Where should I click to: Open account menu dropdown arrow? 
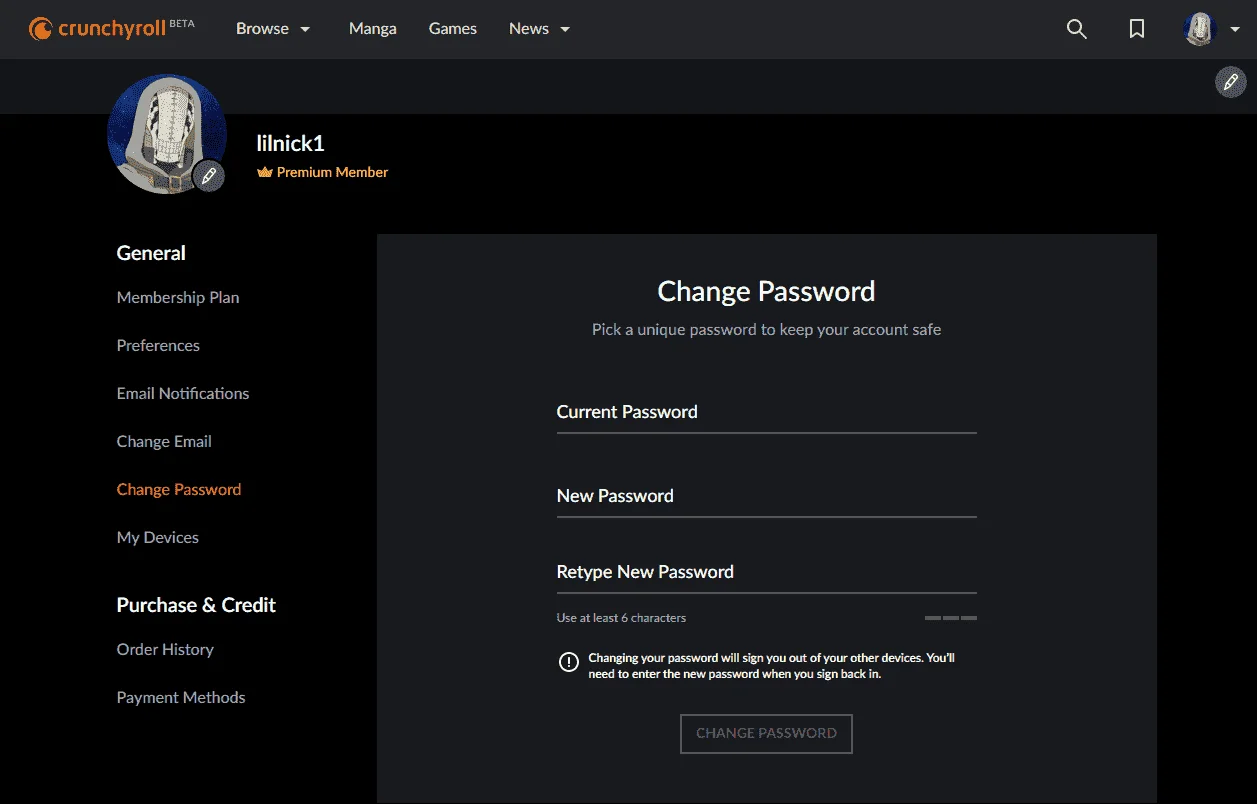[x=1235, y=29]
